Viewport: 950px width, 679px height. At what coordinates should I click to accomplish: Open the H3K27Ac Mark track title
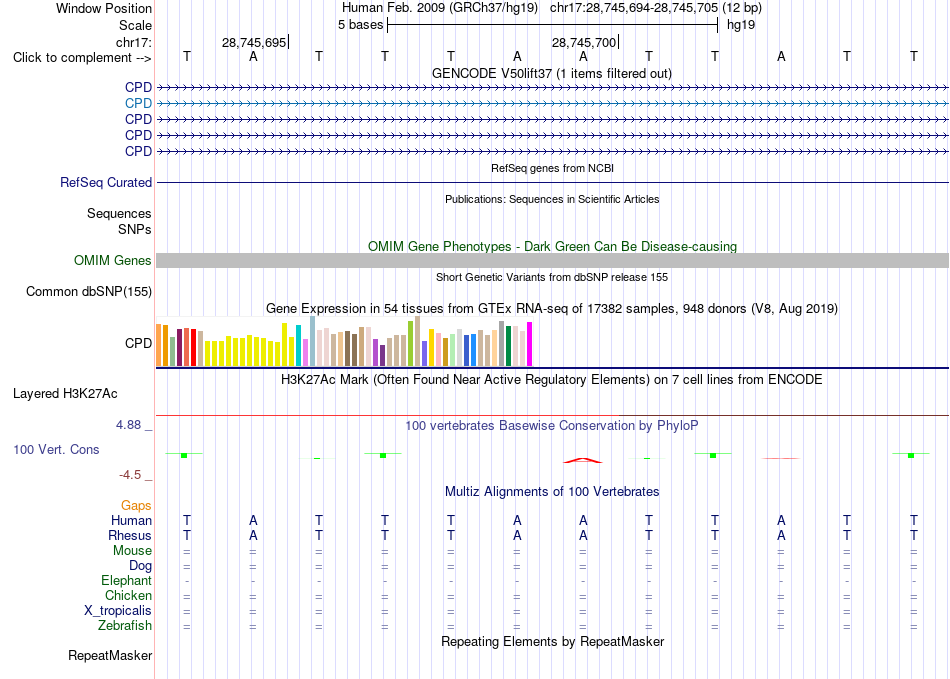[552, 380]
